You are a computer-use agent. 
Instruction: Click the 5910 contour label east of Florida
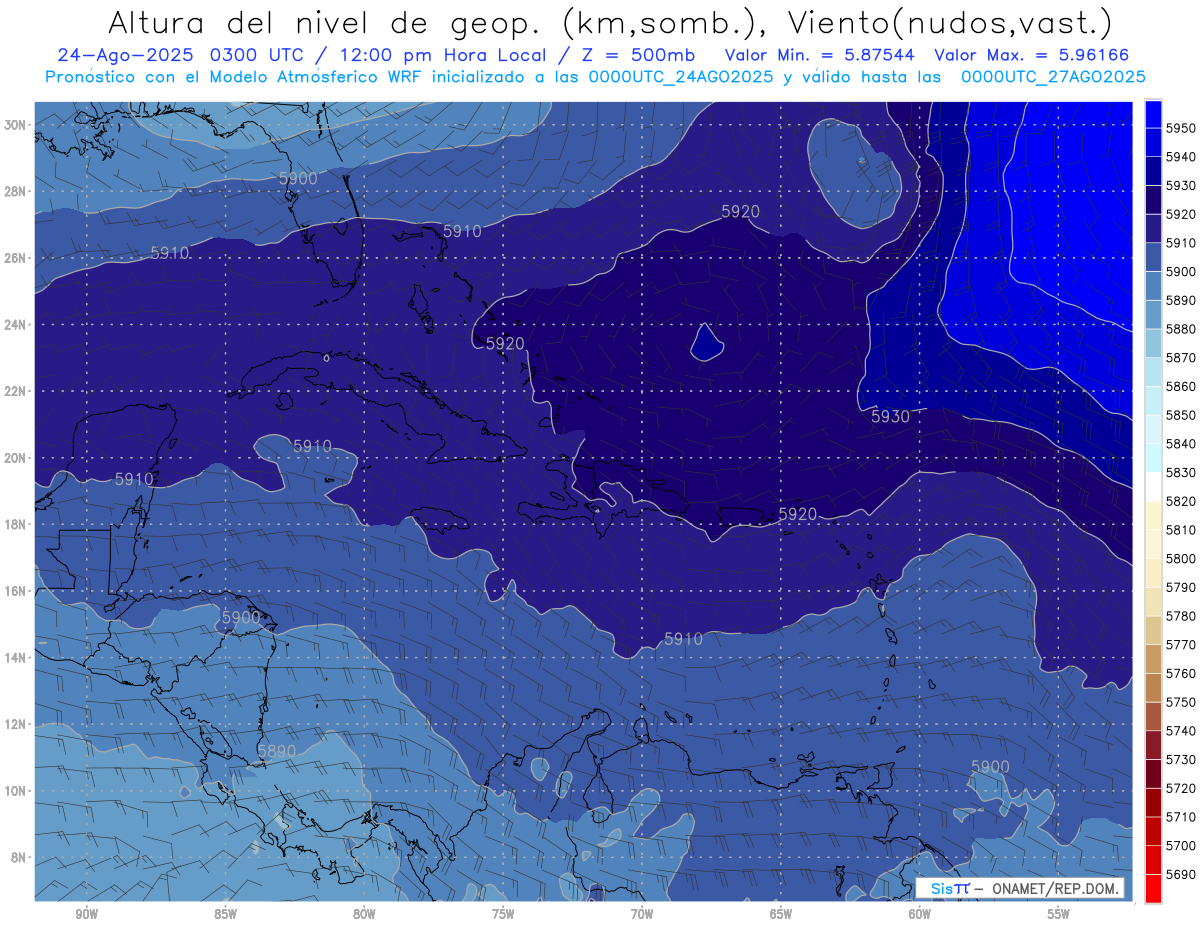462,231
